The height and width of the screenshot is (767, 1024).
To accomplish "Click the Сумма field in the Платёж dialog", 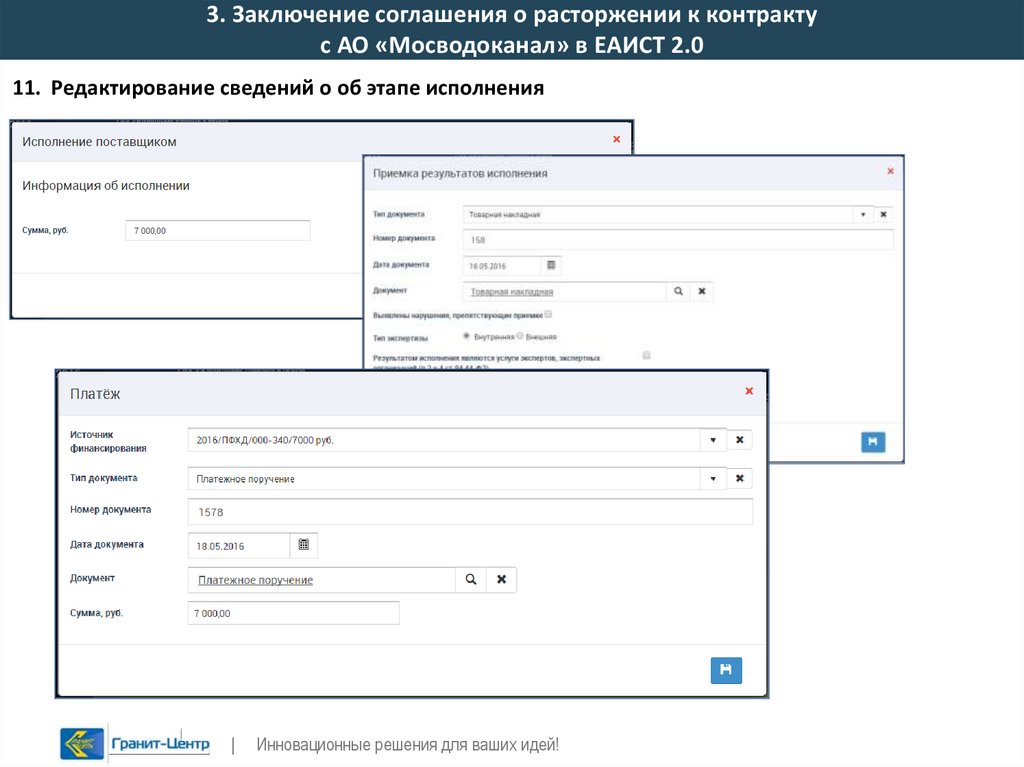I will (293, 613).
